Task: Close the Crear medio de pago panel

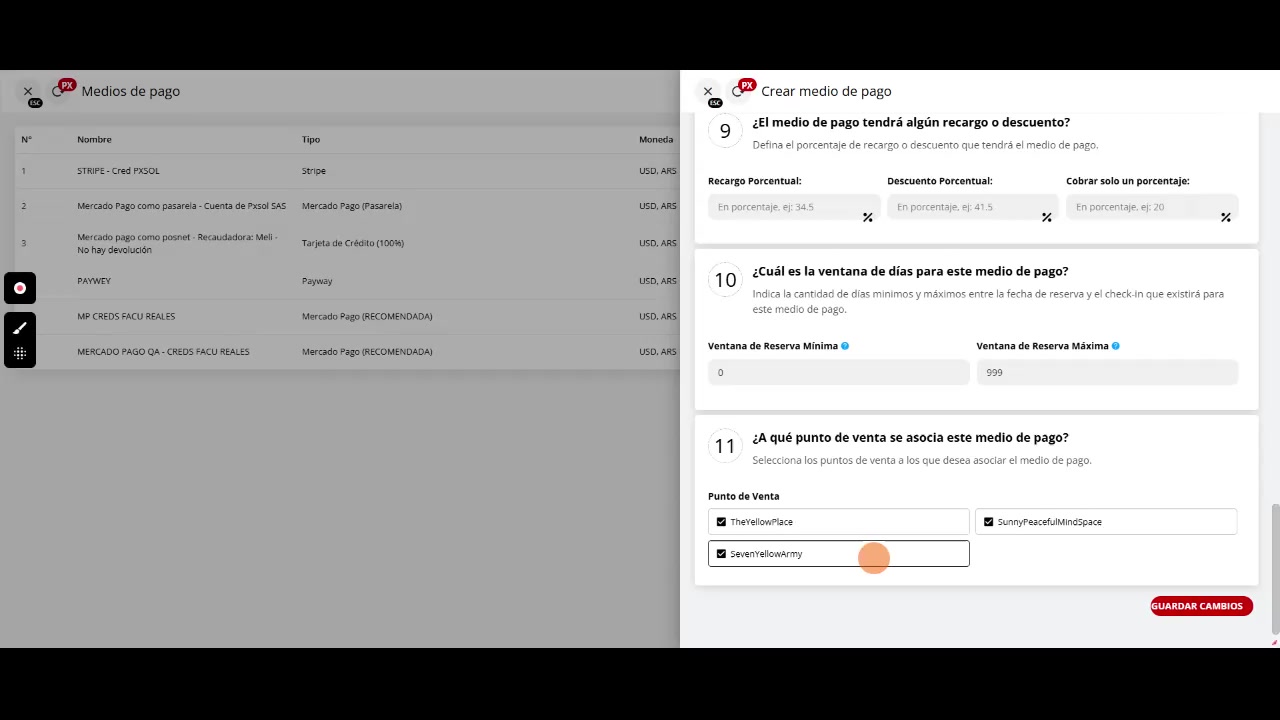Action: tap(708, 91)
